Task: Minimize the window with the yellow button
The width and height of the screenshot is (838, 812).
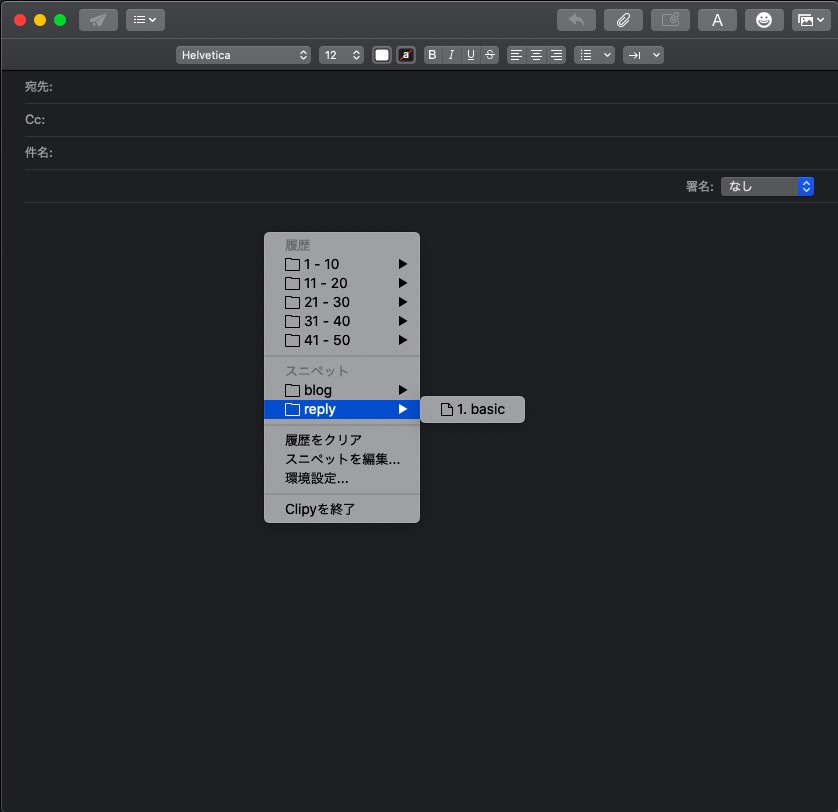Action: (x=40, y=20)
